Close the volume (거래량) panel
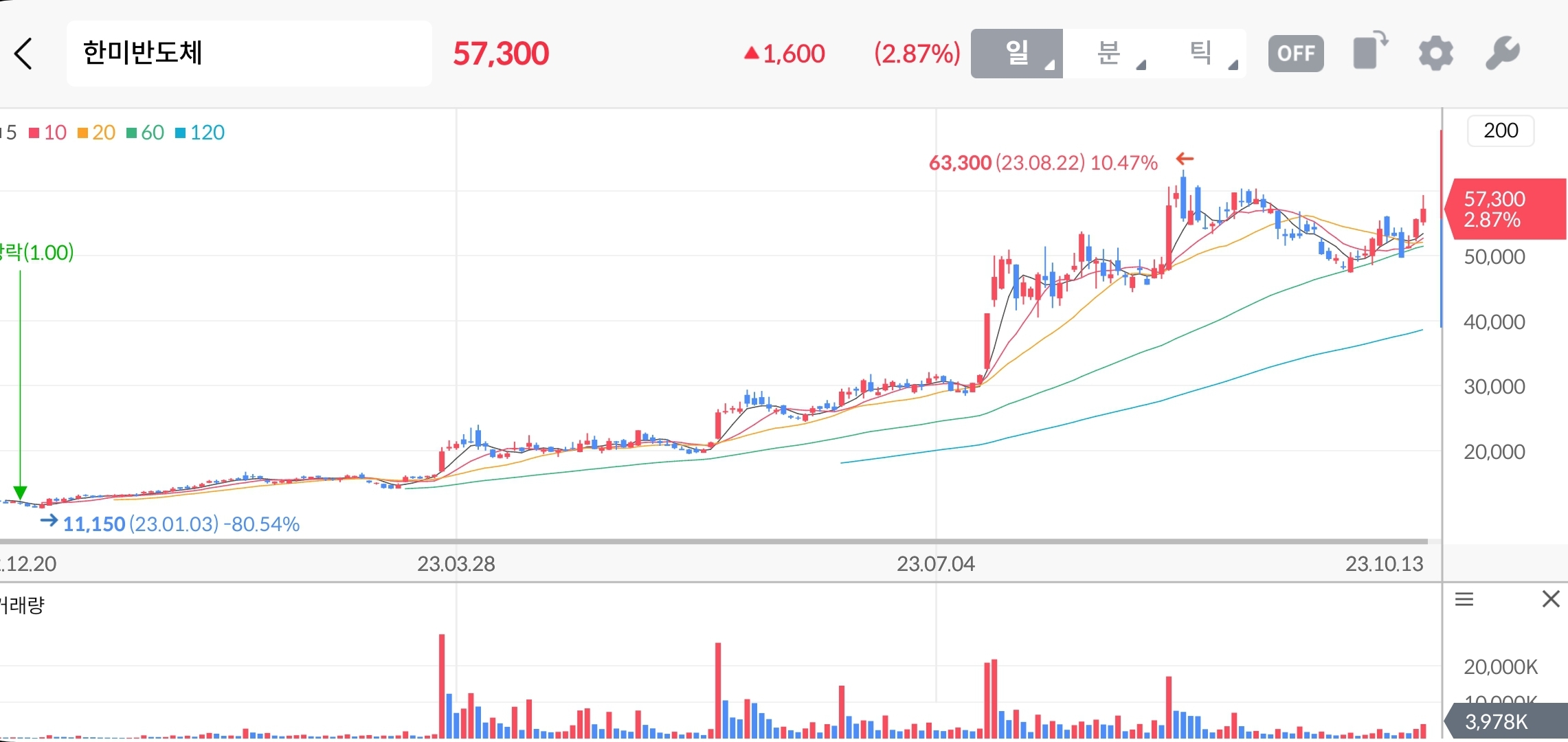This screenshot has height=742, width=1568. (x=1551, y=599)
